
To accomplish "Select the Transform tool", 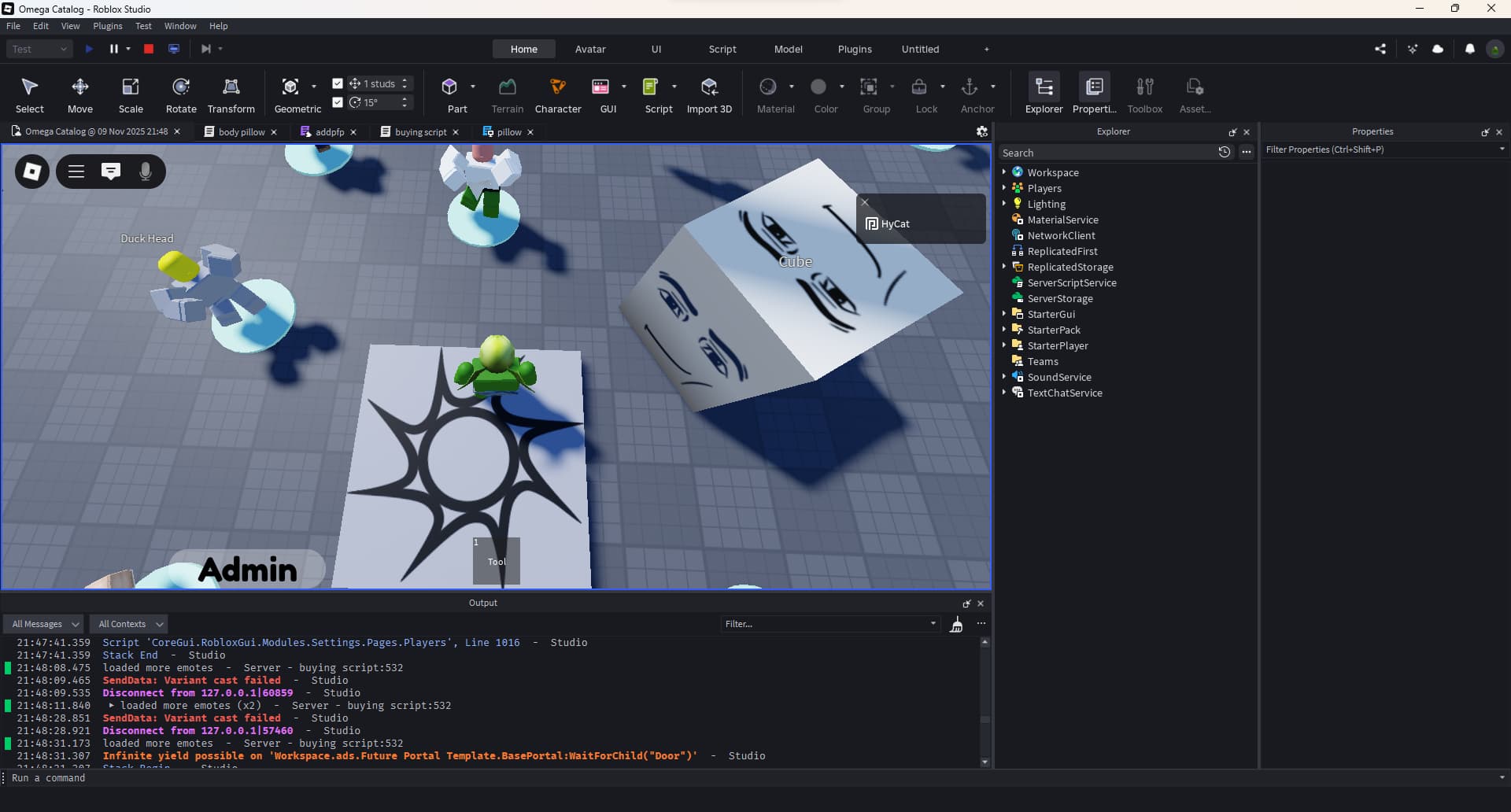I will coord(231,95).
